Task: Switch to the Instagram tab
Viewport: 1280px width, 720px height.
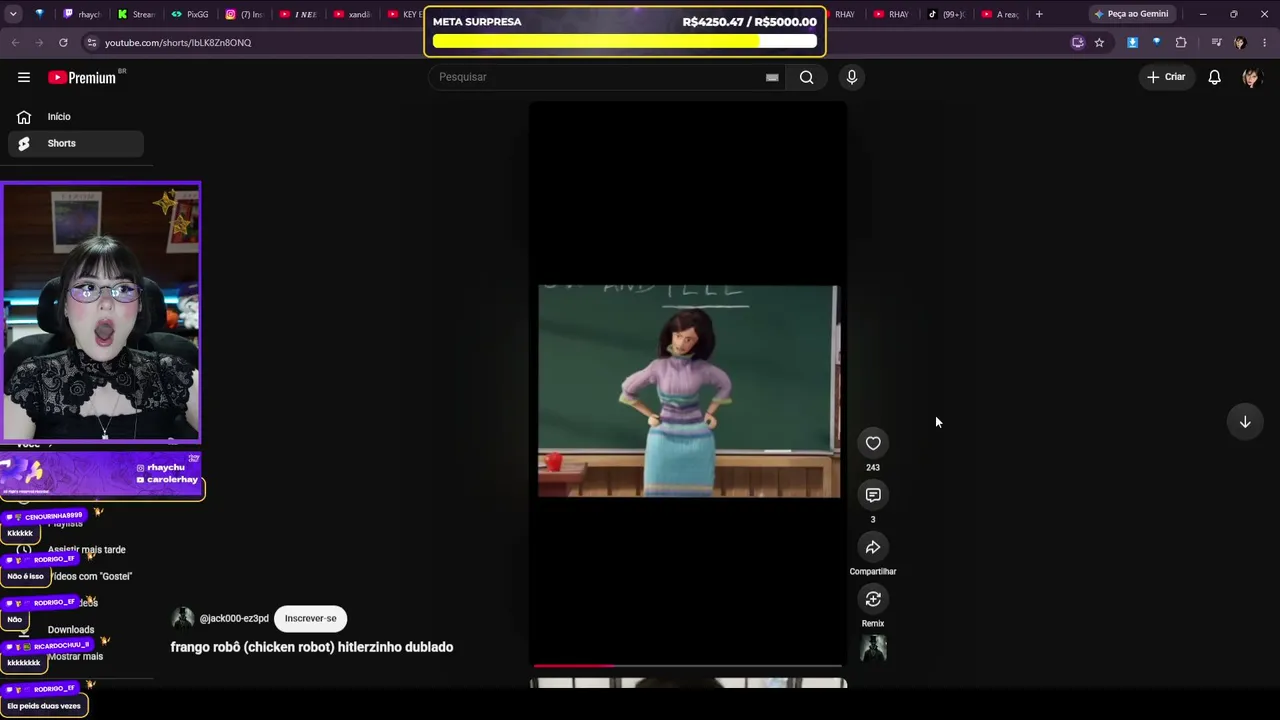Action: 243,14
